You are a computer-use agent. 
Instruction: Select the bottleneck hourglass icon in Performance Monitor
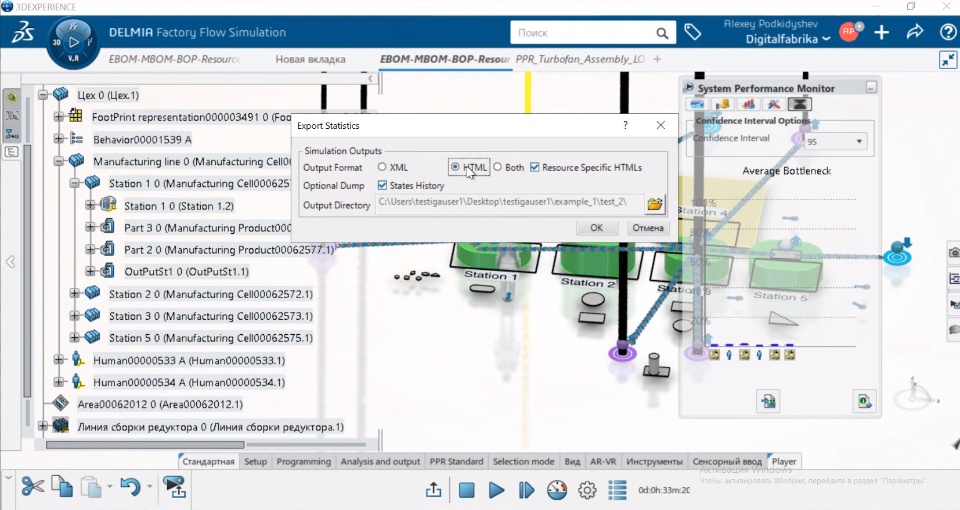pos(799,105)
